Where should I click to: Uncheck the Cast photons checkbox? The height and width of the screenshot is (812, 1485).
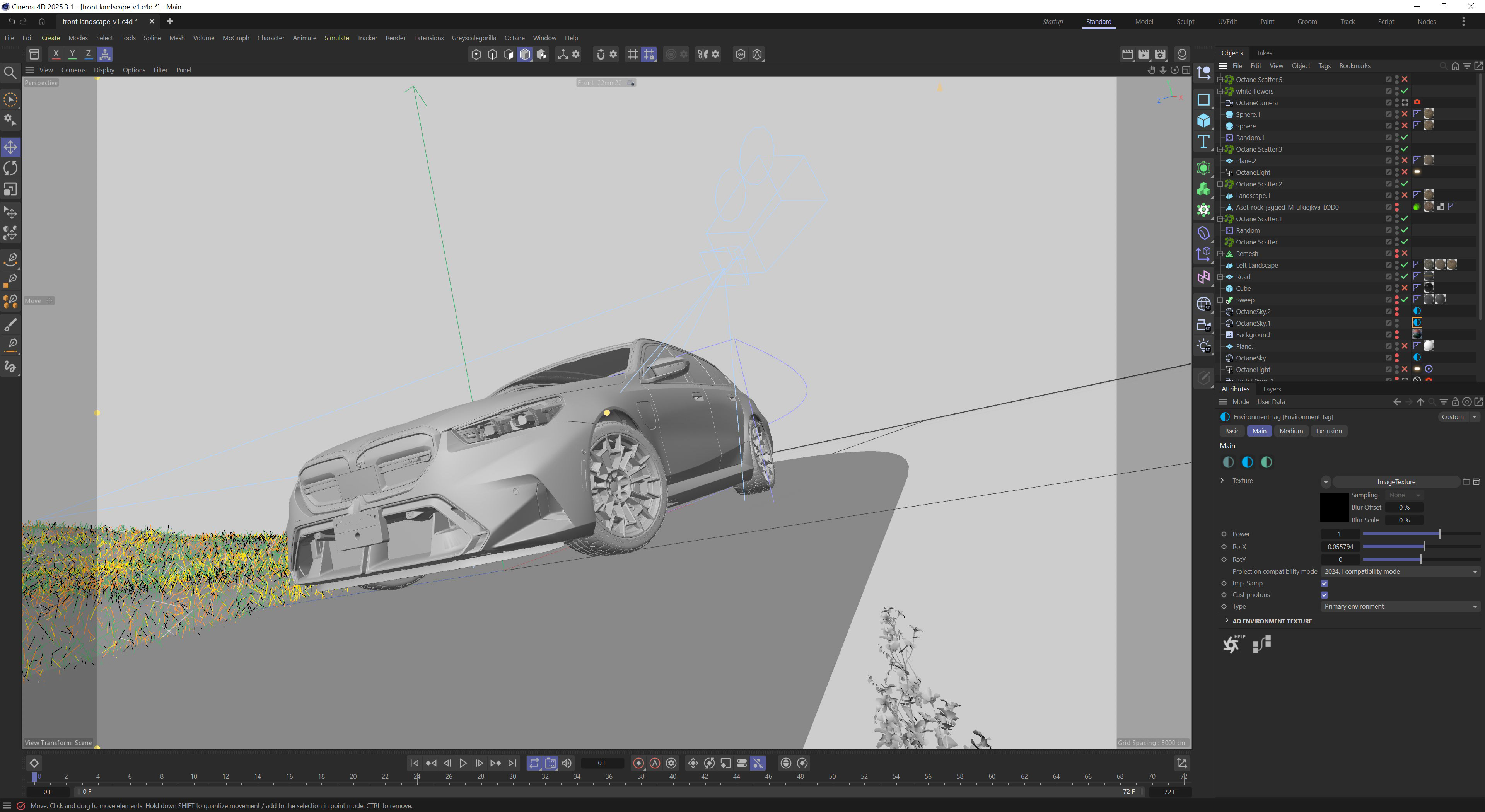[1324, 595]
